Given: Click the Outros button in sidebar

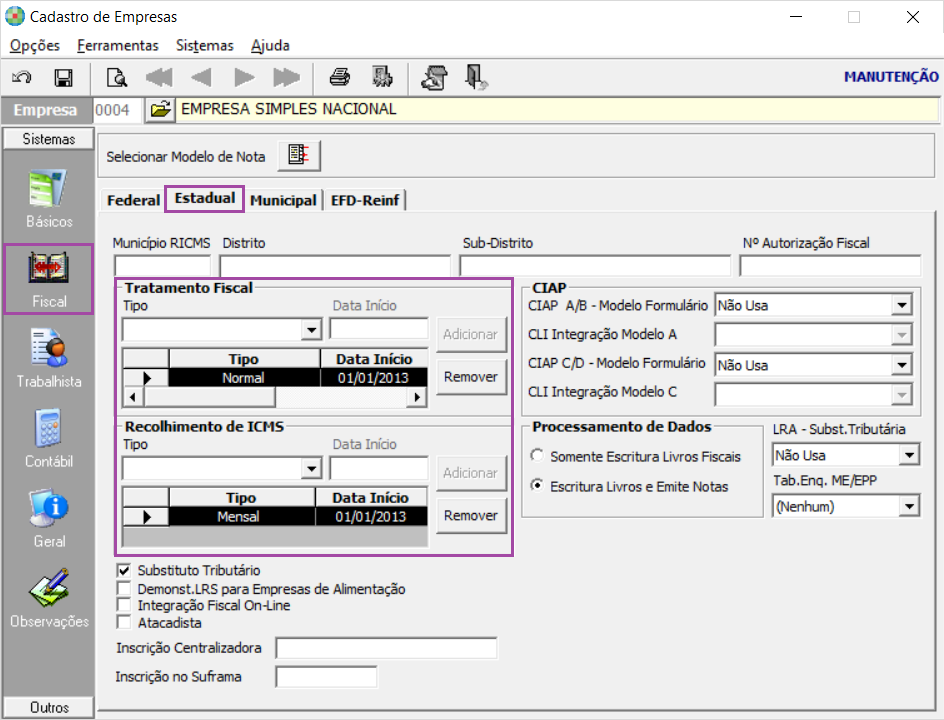Looking at the screenshot, I should pyautogui.click(x=49, y=707).
